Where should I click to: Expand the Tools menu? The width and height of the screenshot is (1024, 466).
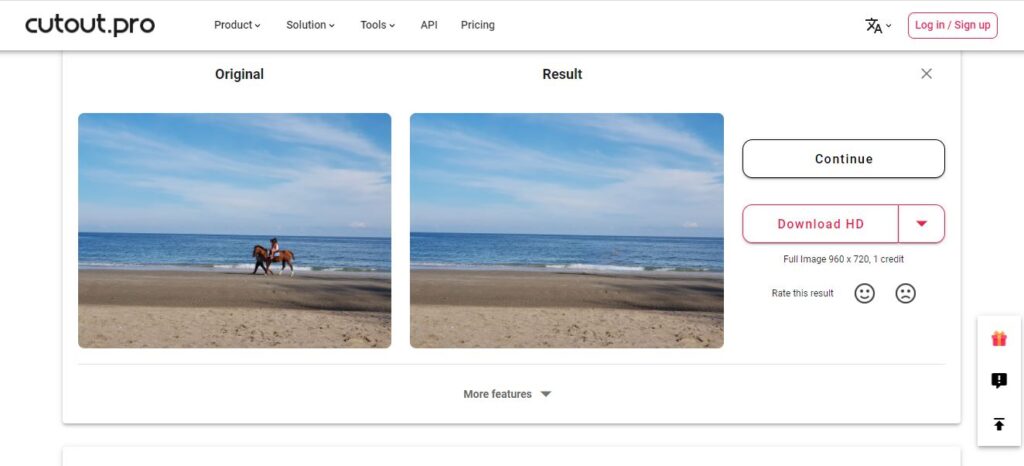(x=377, y=25)
